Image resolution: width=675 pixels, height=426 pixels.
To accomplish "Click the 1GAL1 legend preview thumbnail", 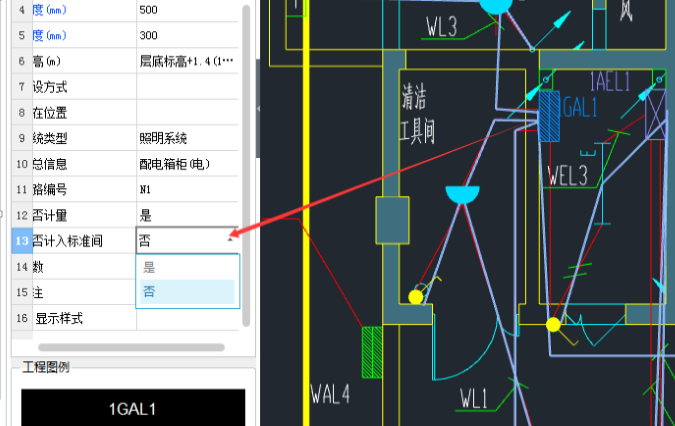I will pyautogui.click(x=132, y=408).
